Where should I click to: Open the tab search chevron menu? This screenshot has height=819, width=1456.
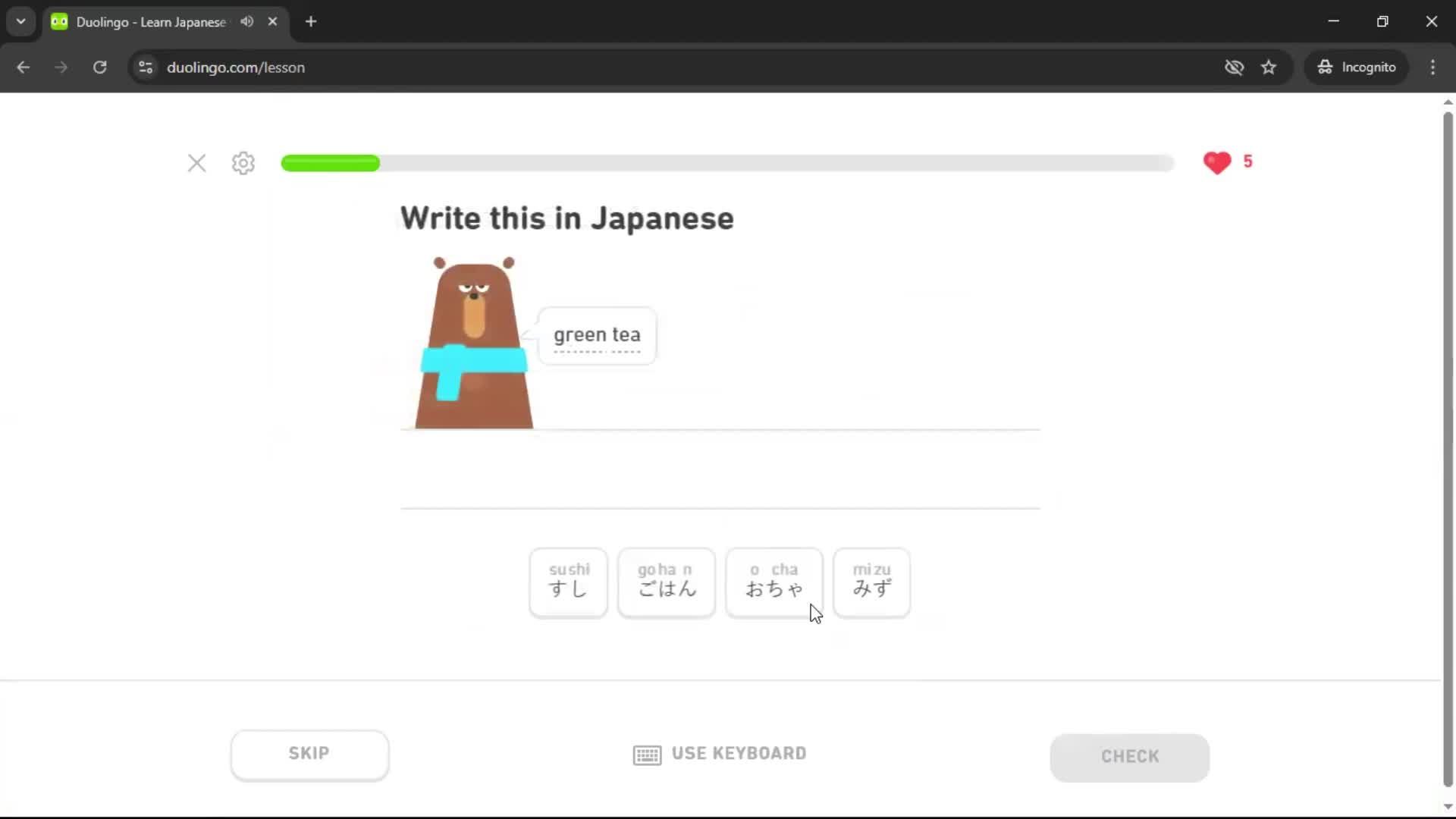20,21
